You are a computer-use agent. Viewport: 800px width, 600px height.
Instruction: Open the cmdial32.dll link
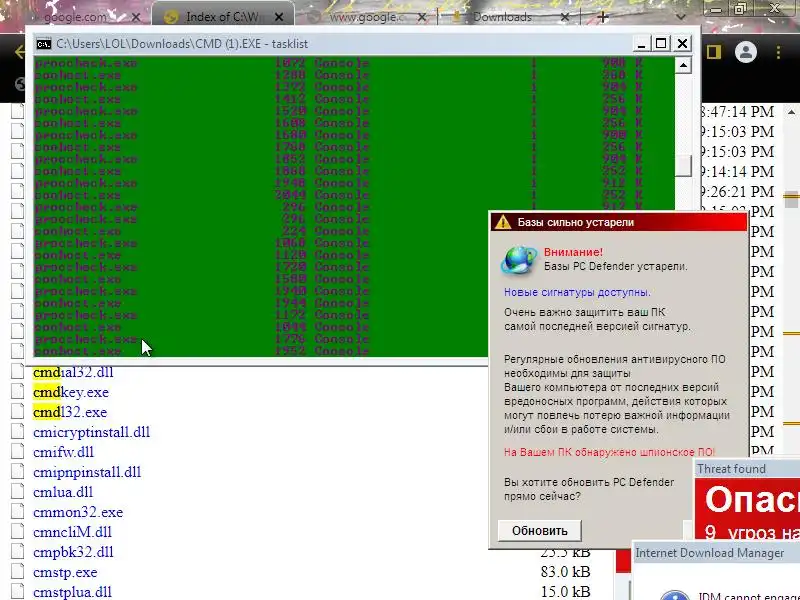73,372
